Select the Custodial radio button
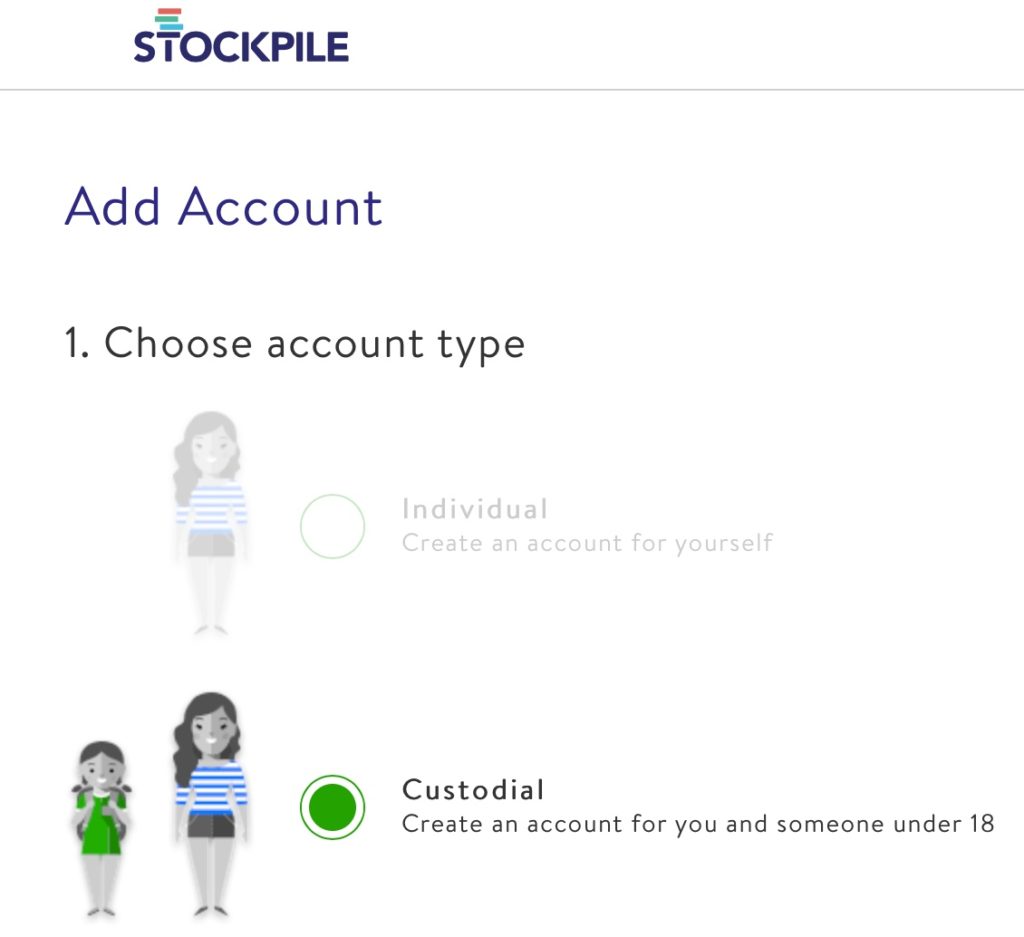This screenshot has height=937, width=1024. 332,806
